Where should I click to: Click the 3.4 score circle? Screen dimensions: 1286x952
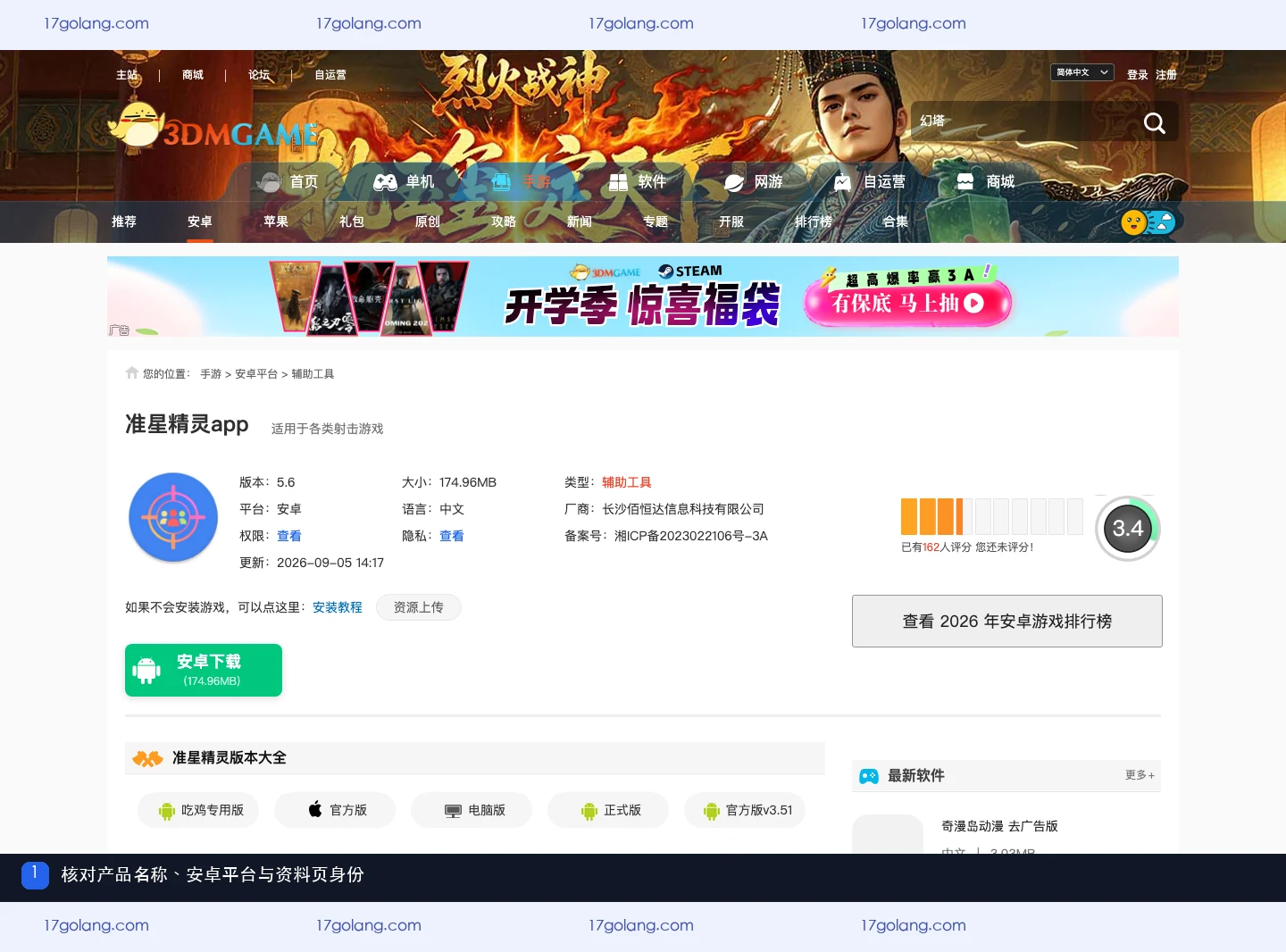click(x=1128, y=529)
